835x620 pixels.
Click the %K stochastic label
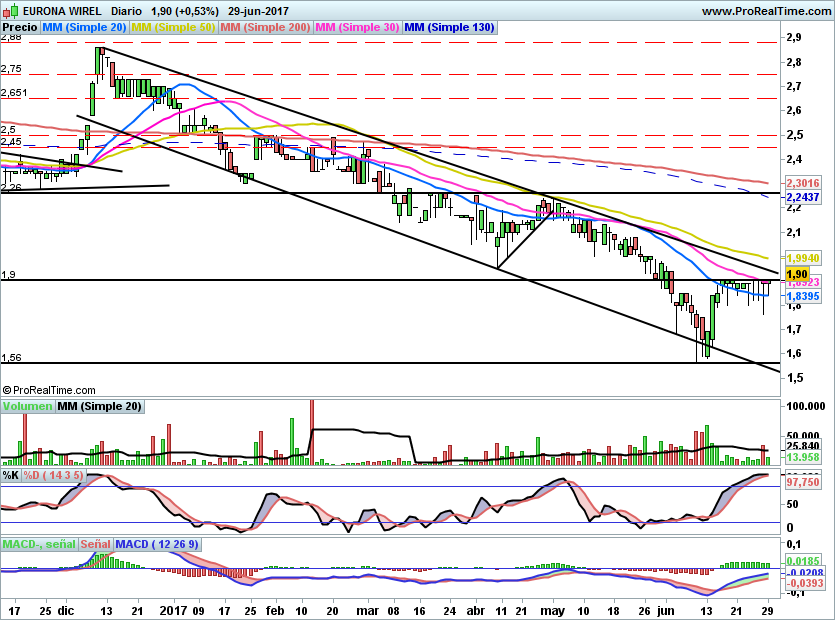[10, 474]
